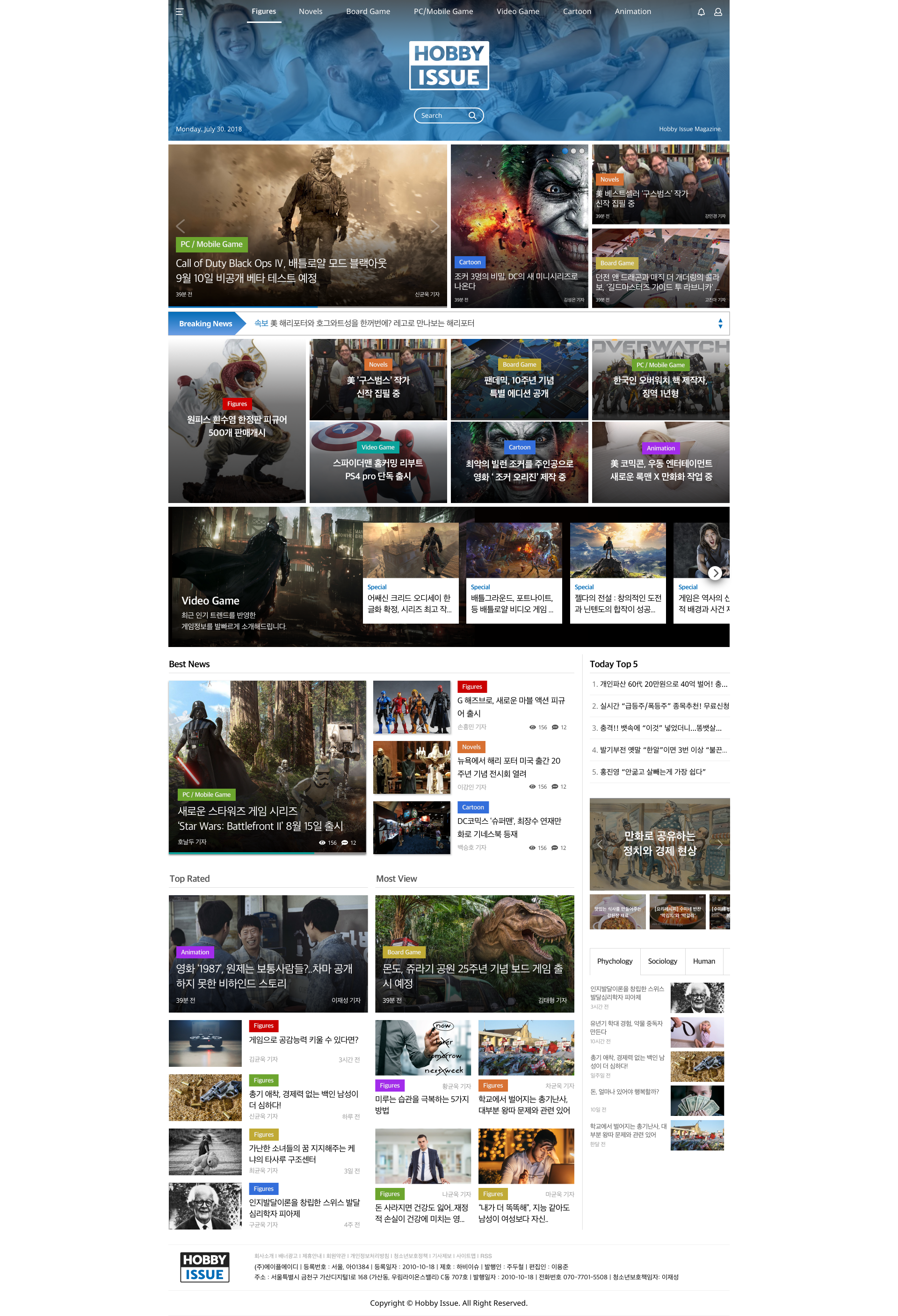Click 개인정보처리방침 footer link
This screenshot has width=898, height=1316.
click(369, 1256)
